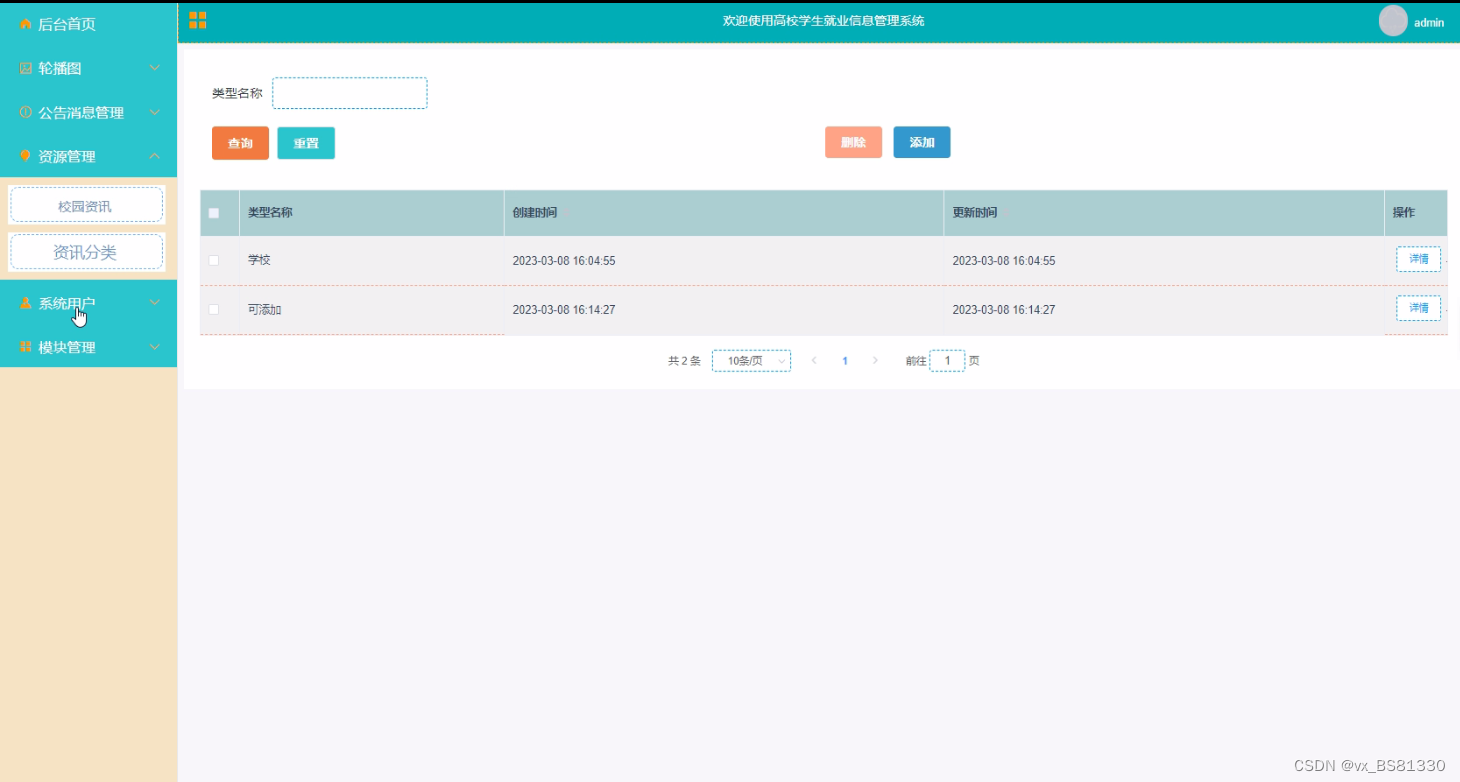The width and height of the screenshot is (1460, 782).
Task: Click the 资源管理 menu header
Action: click(88, 156)
